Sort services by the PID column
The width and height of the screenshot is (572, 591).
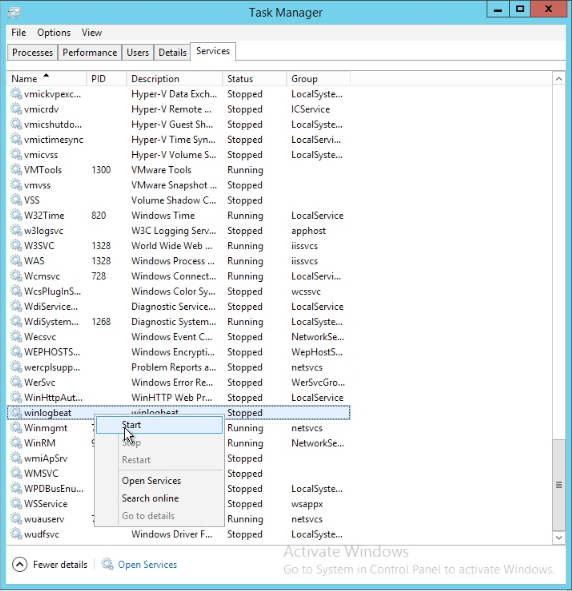tap(106, 78)
